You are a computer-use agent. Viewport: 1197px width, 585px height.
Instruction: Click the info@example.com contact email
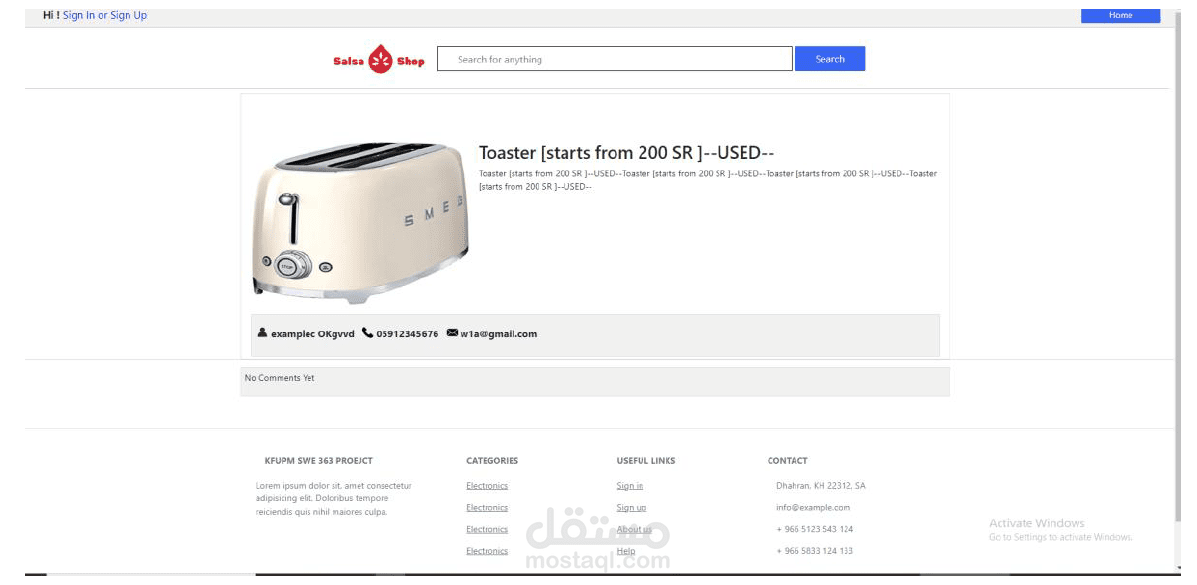click(x=813, y=507)
